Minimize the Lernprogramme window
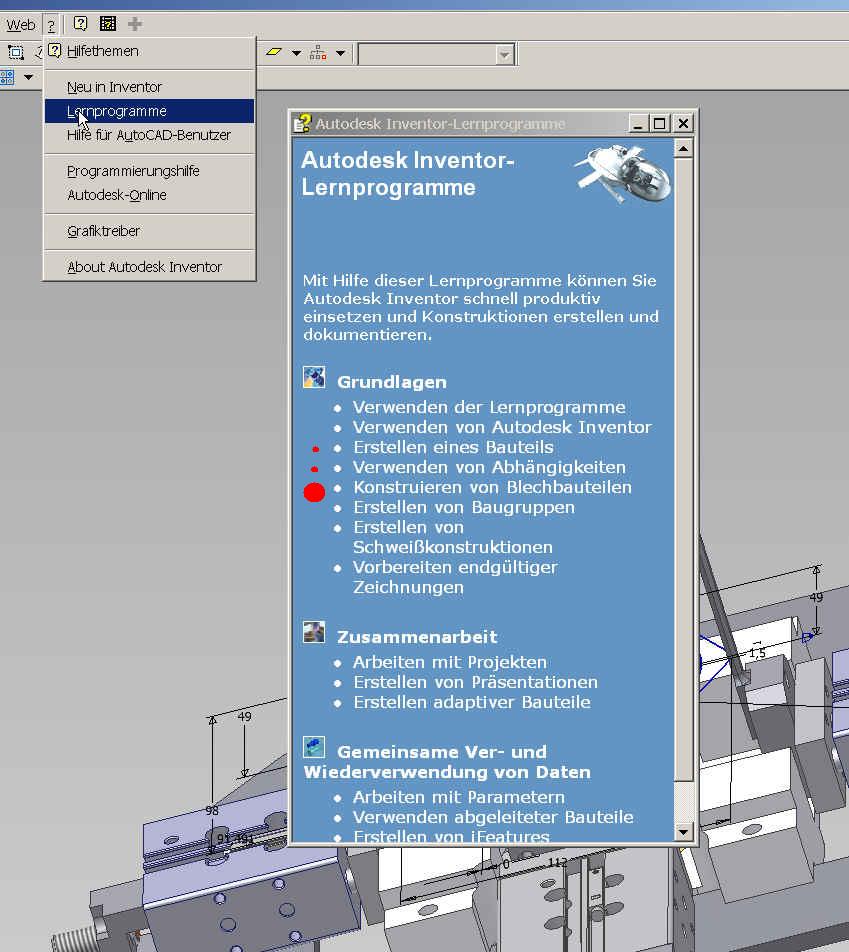 click(638, 124)
